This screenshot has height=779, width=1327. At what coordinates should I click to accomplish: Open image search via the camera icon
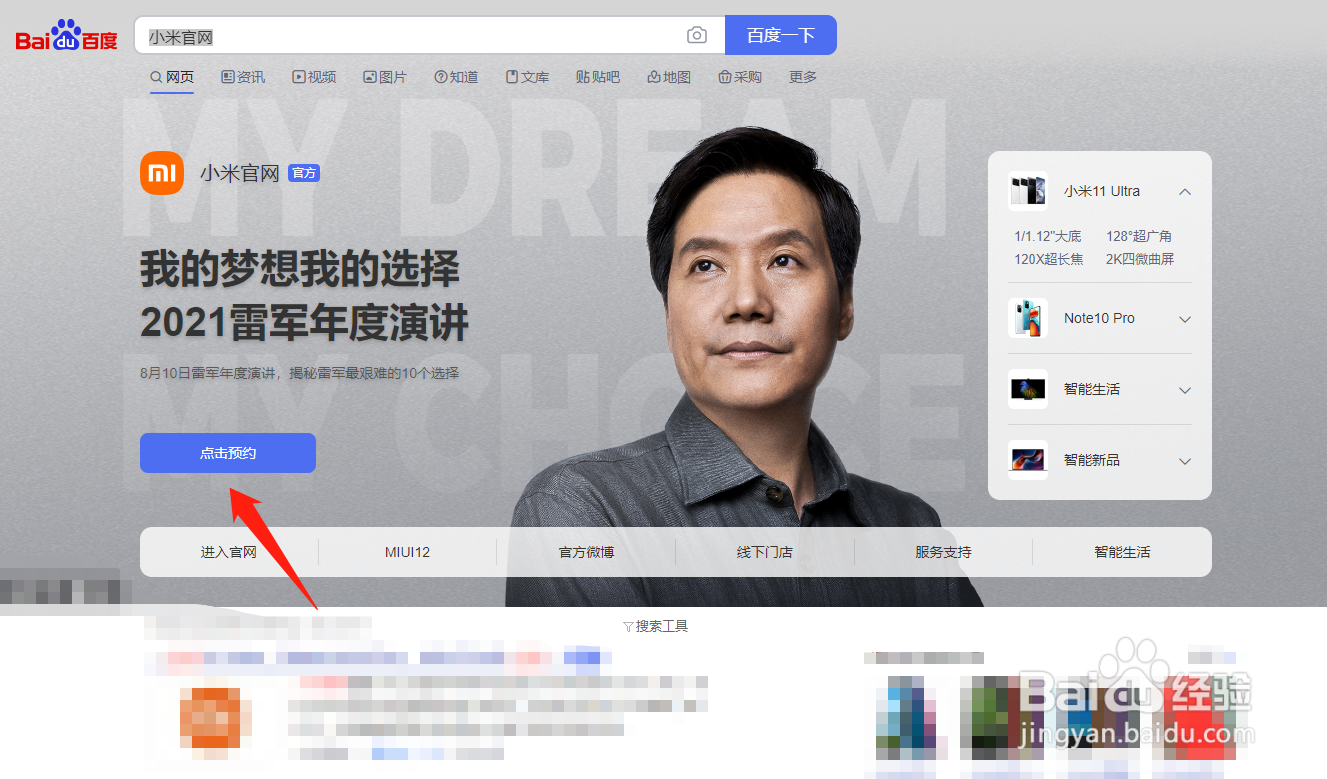pyautogui.click(x=697, y=34)
